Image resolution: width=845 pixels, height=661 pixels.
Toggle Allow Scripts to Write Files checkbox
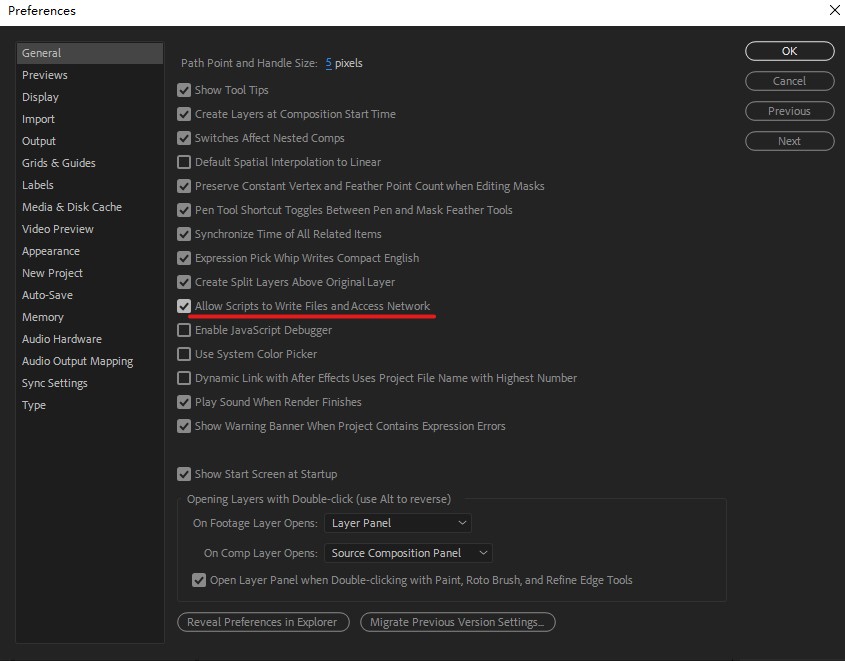pos(184,306)
